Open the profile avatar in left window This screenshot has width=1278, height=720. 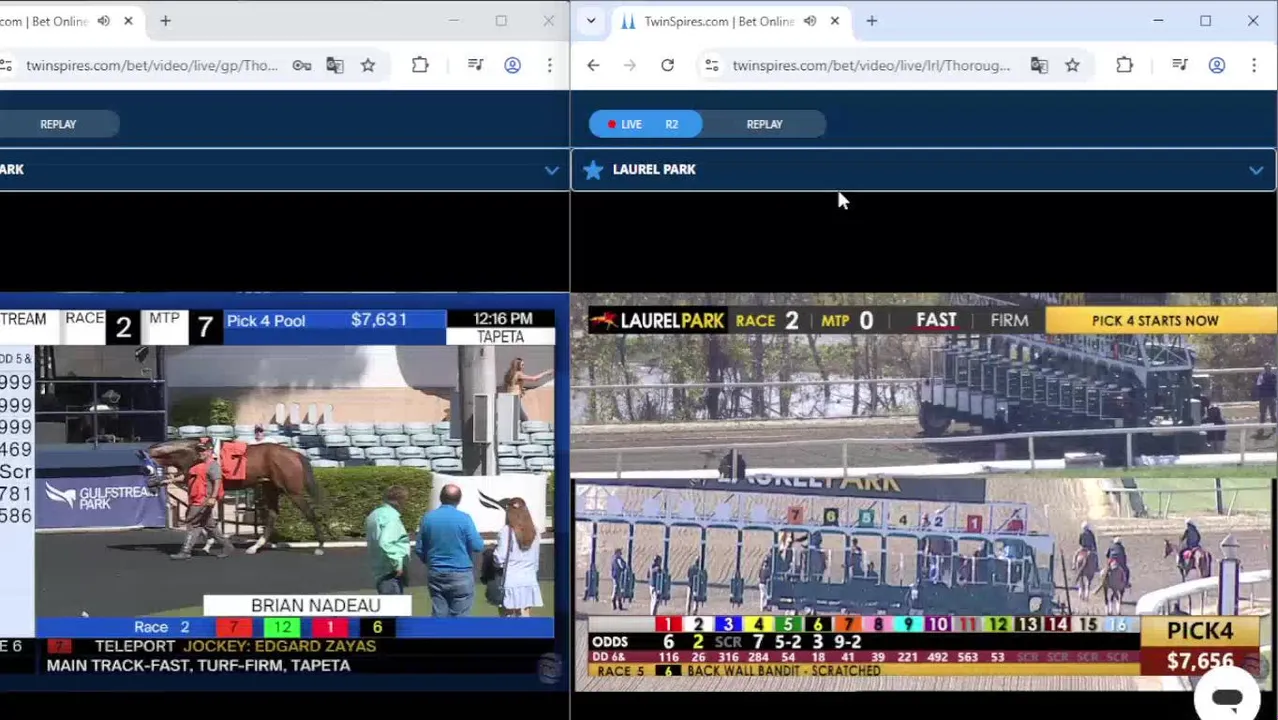point(512,66)
